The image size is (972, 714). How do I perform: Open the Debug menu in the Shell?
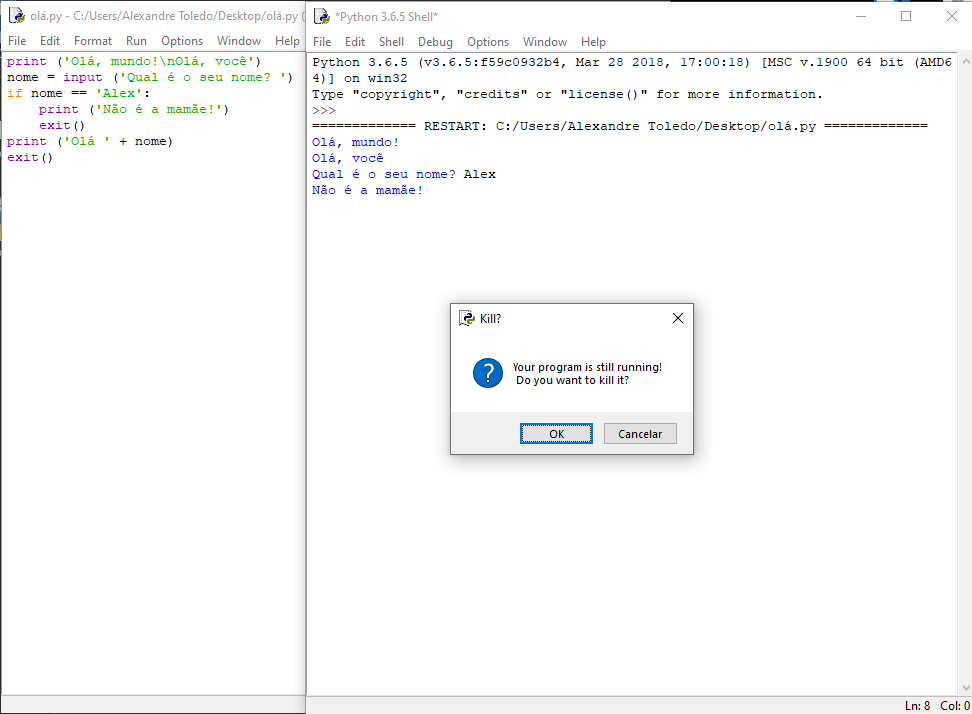click(435, 42)
